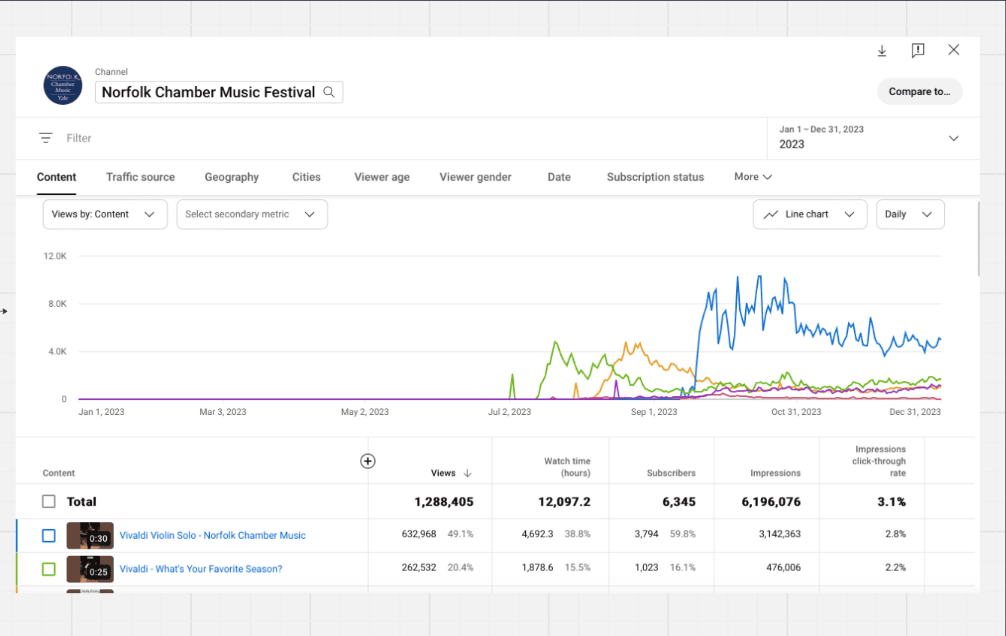The width and height of the screenshot is (1006, 636).
Task: Switch to the Geography tab
Action: [x=231, y=177]
